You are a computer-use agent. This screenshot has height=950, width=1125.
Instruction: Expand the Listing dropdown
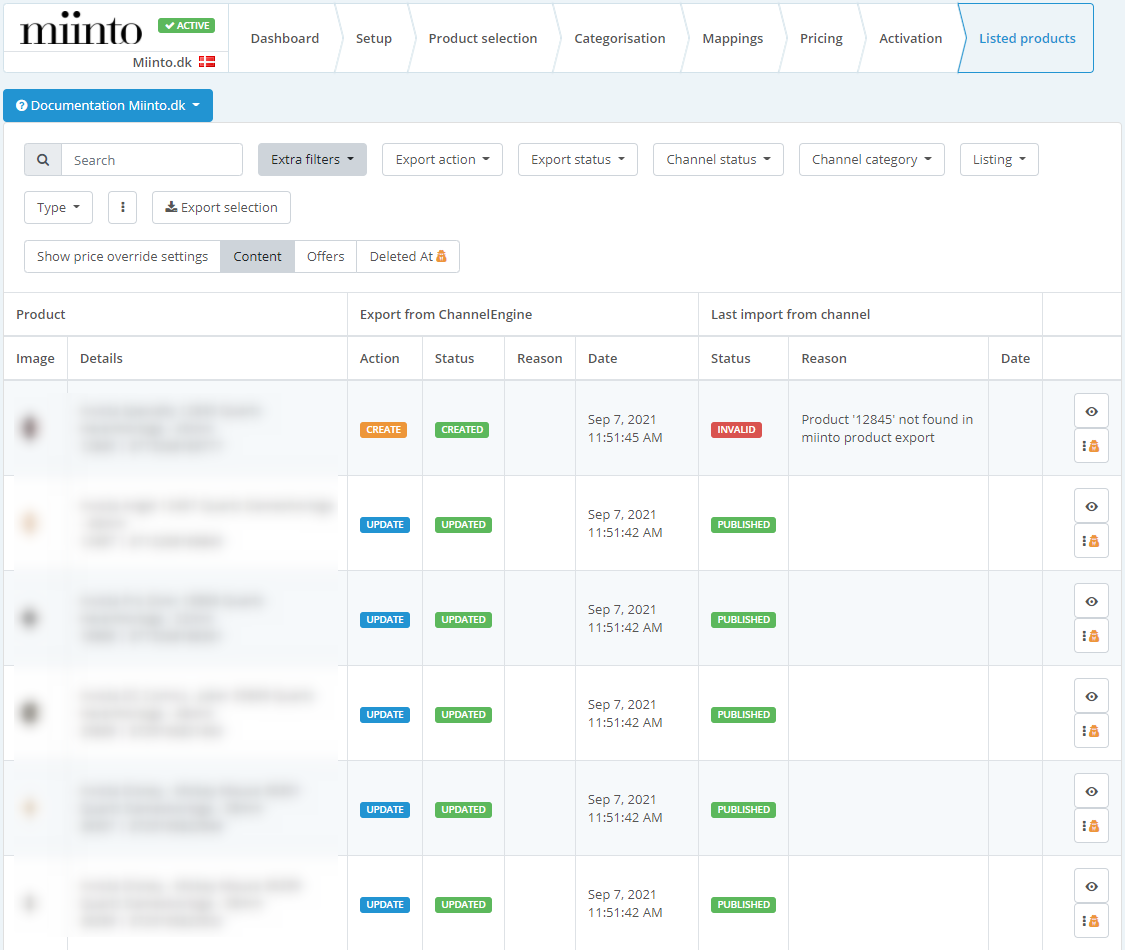tap(999, 159)
